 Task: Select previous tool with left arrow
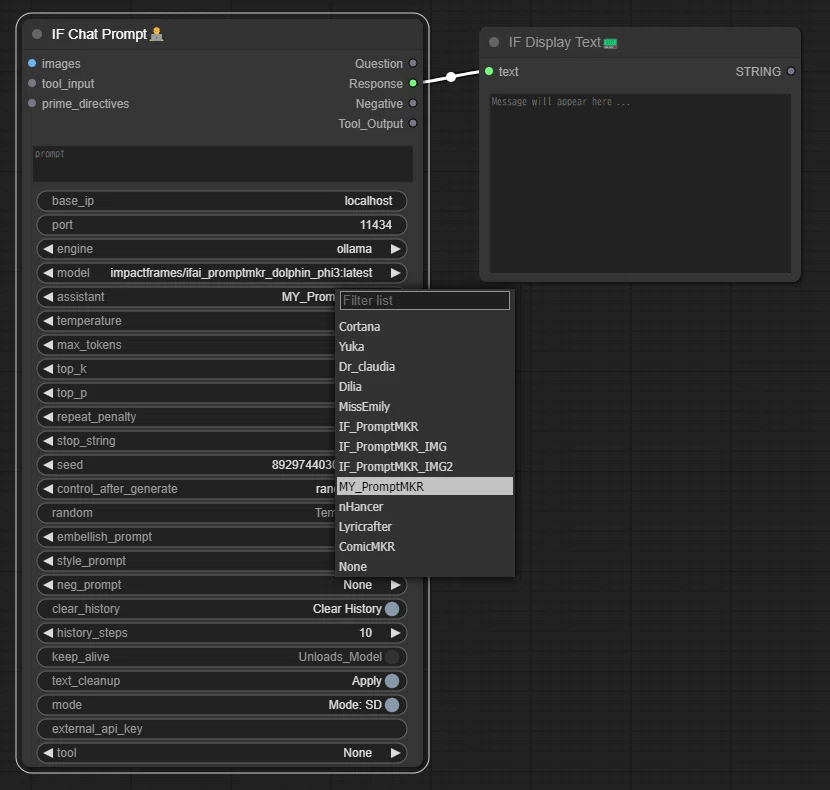tap(48, 752)
